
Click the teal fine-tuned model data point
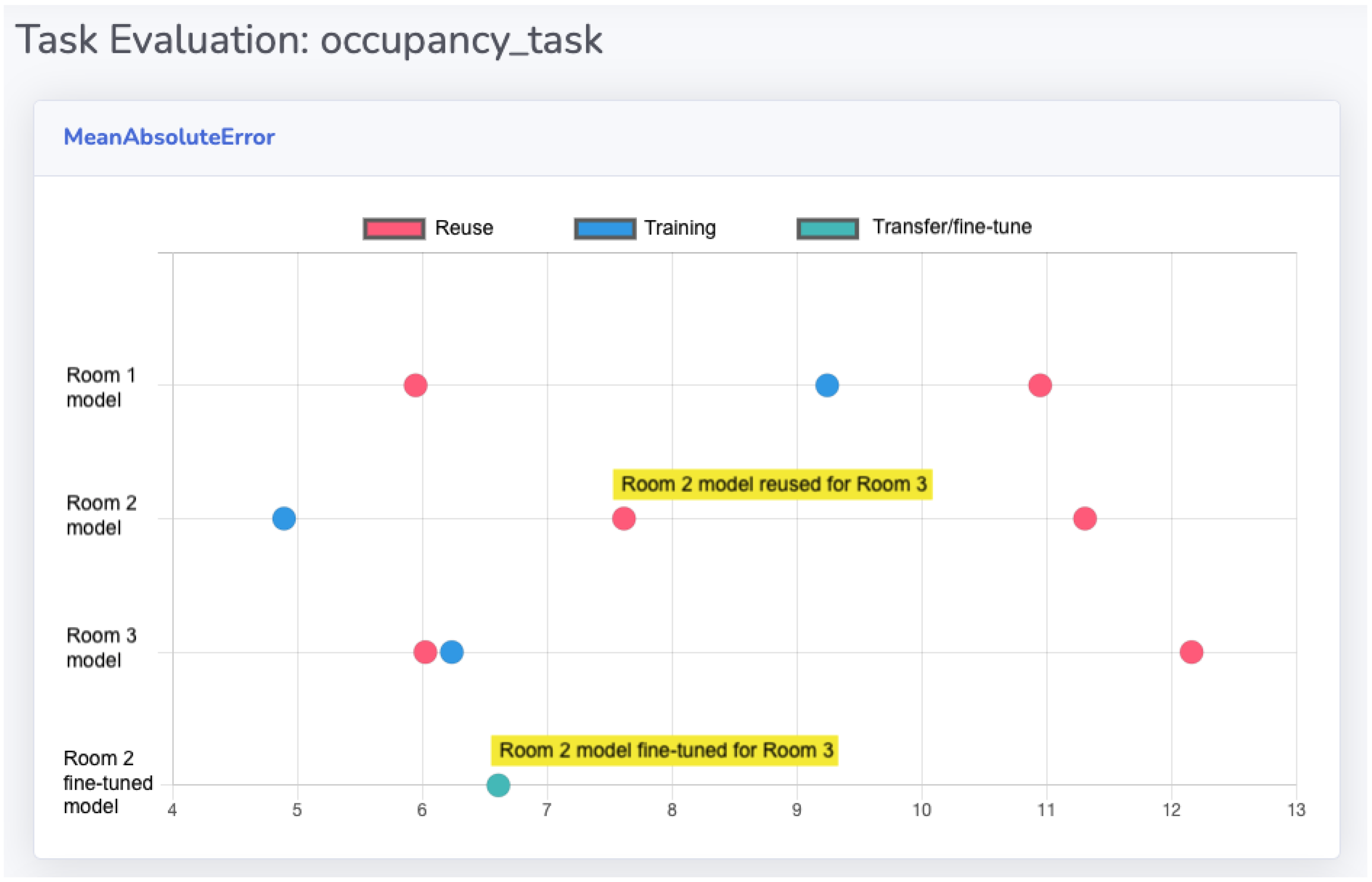[498, 785]
